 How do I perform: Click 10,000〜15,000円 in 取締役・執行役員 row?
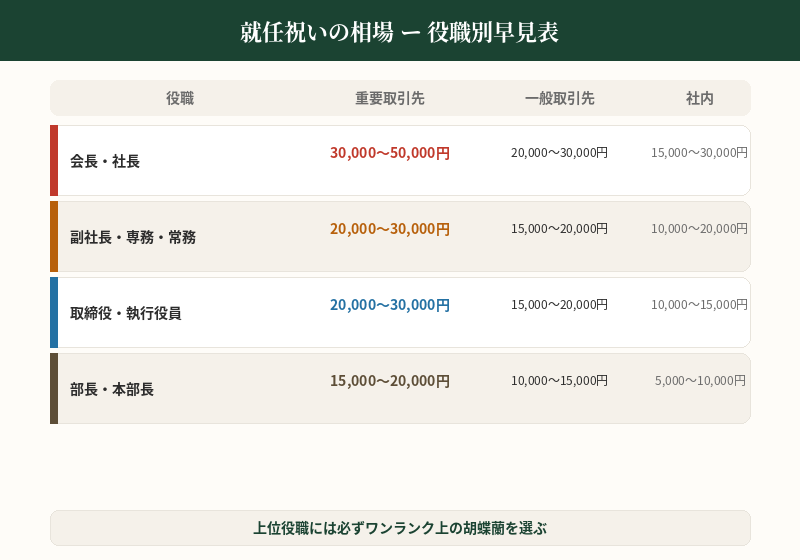[x=699, y=304]
